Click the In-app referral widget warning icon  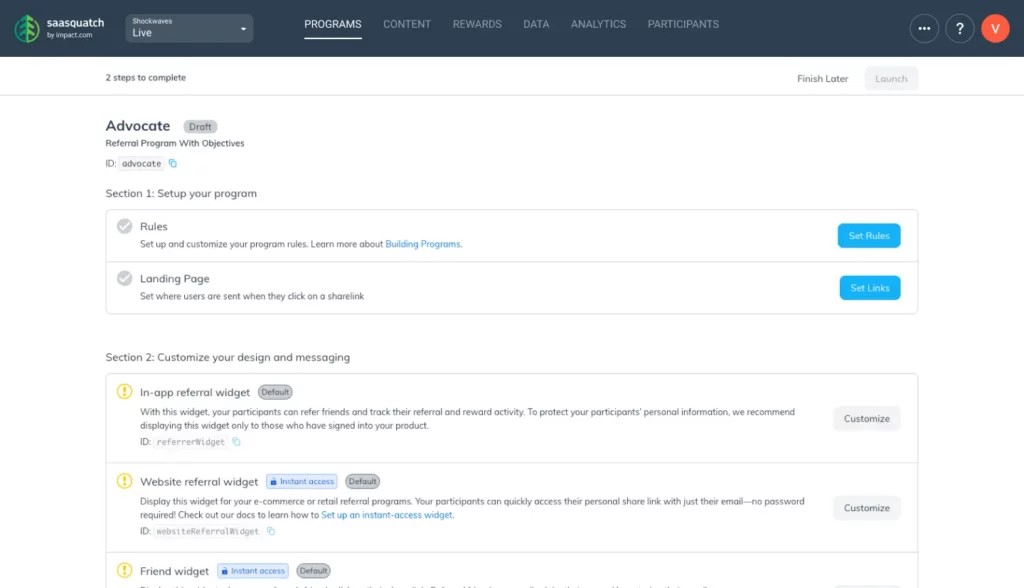124,392
